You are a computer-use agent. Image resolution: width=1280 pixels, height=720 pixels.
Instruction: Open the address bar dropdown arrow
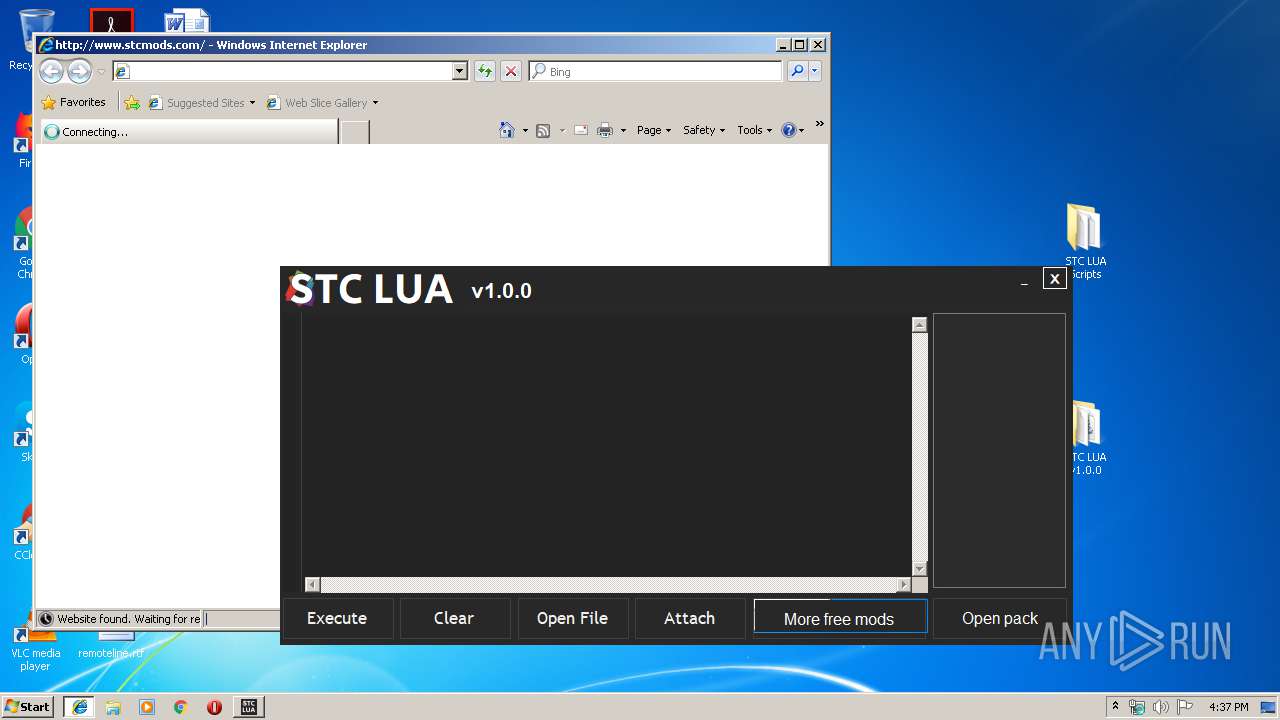tap(460, 71)
